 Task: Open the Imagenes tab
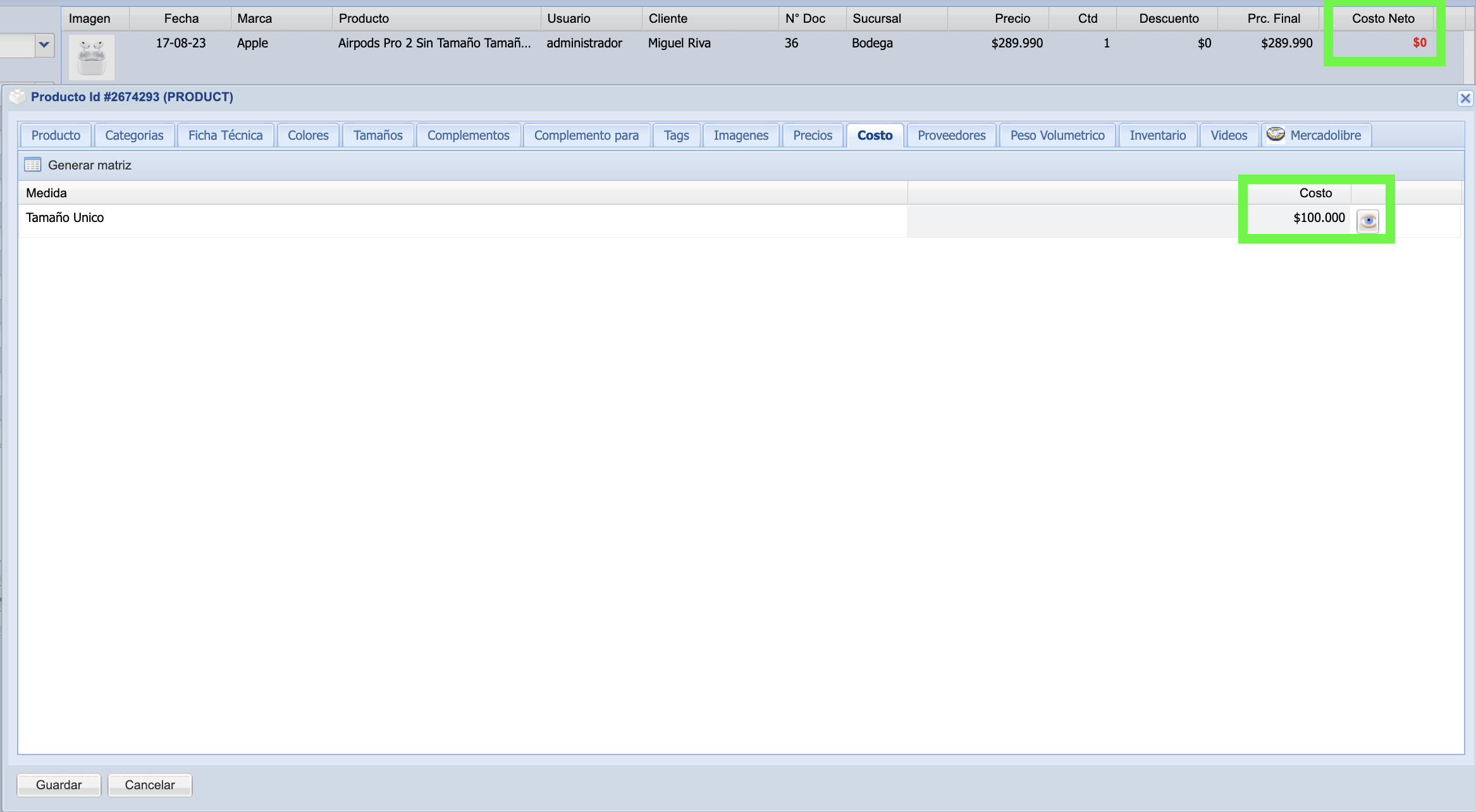(x=741, y=135)
